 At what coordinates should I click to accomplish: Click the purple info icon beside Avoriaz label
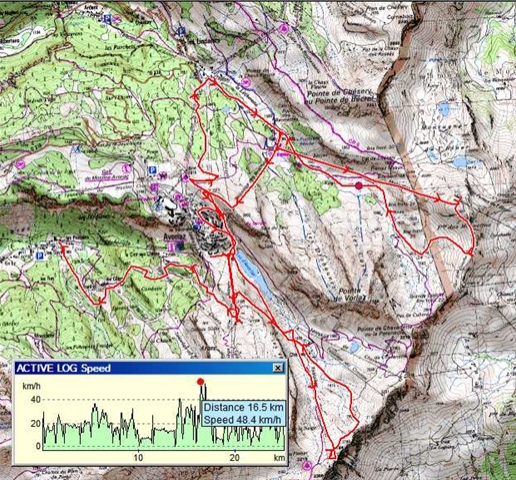coord(172,247)
